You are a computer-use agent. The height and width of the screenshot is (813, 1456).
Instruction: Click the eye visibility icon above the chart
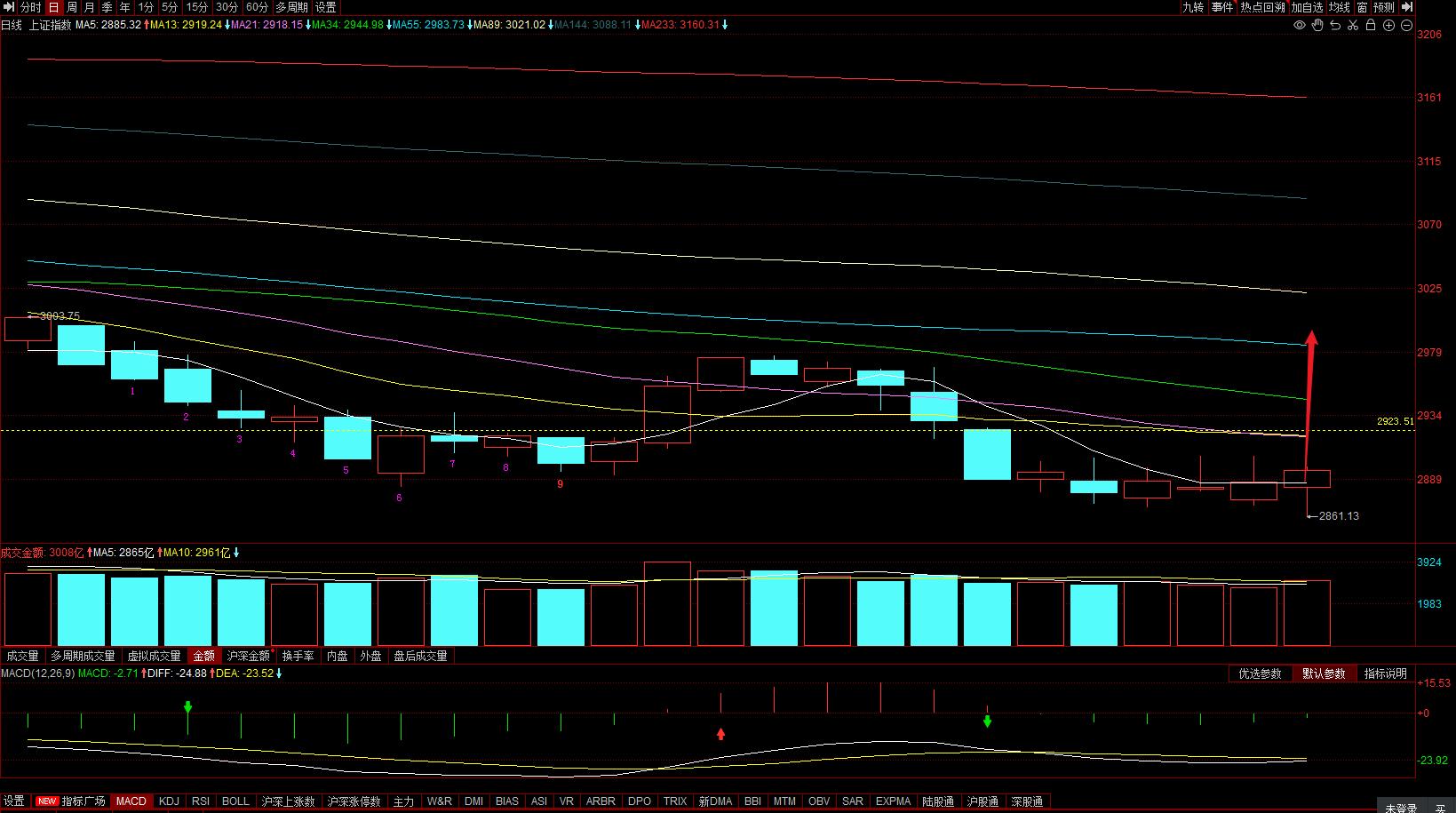pyautogui.click(x=1300, y=25)
